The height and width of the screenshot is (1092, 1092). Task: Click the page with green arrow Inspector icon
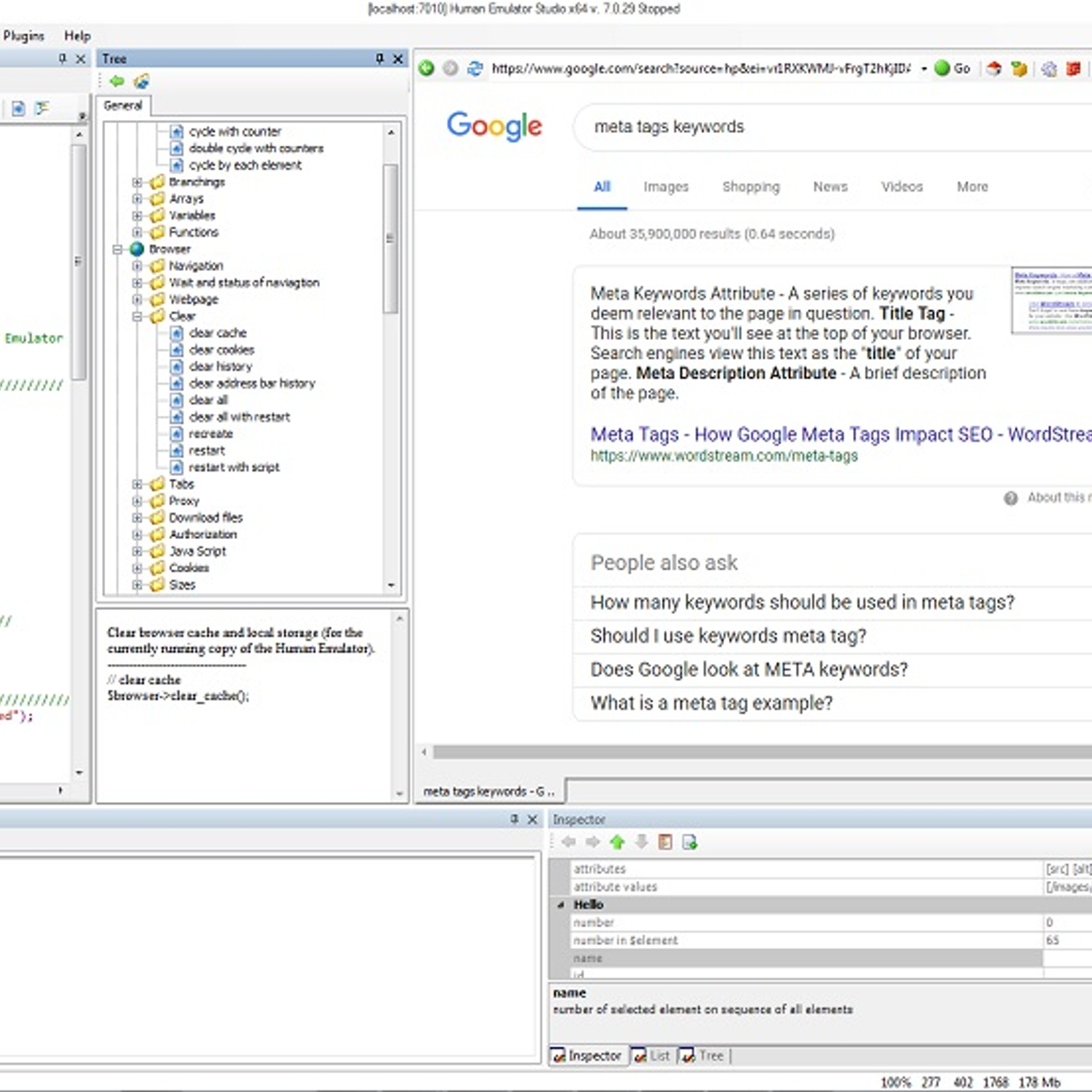tap(689, 842)
